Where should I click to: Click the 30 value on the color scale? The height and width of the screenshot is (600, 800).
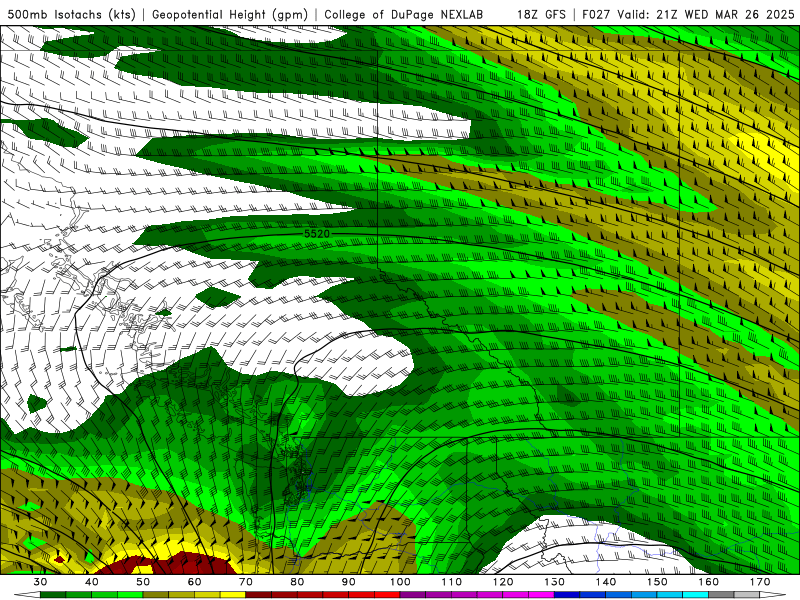pyautogui.click(x=40, y=582)
